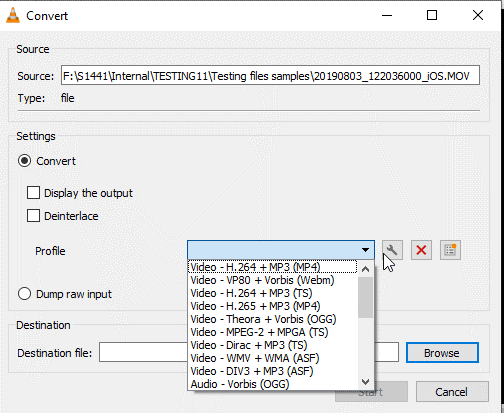
Task: Click the VLC cone icon in title bar
Action: click(13, 15)
